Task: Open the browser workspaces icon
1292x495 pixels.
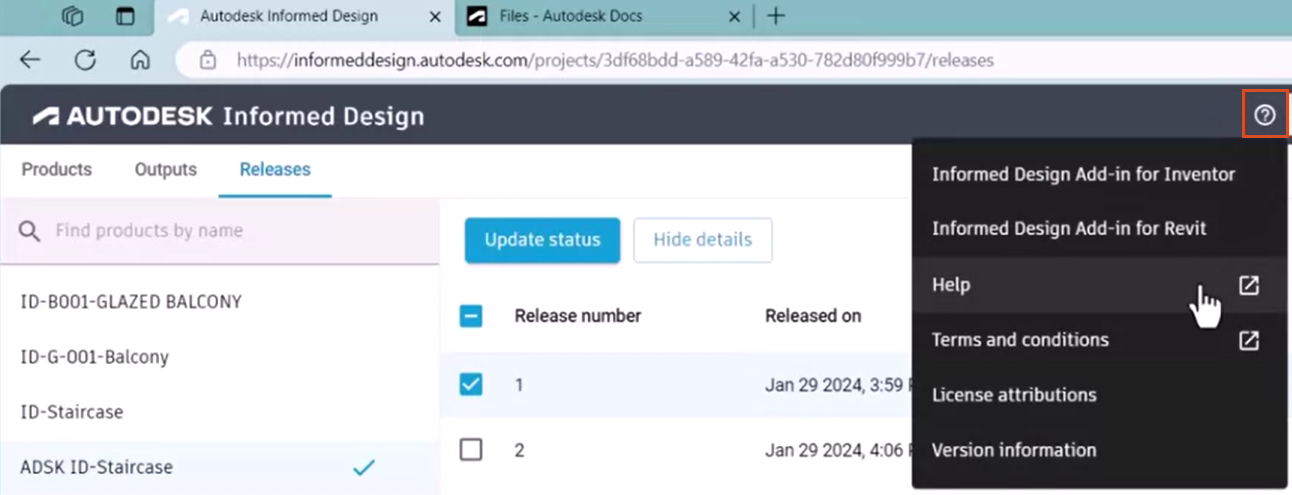Action: (x=72, y=16)
